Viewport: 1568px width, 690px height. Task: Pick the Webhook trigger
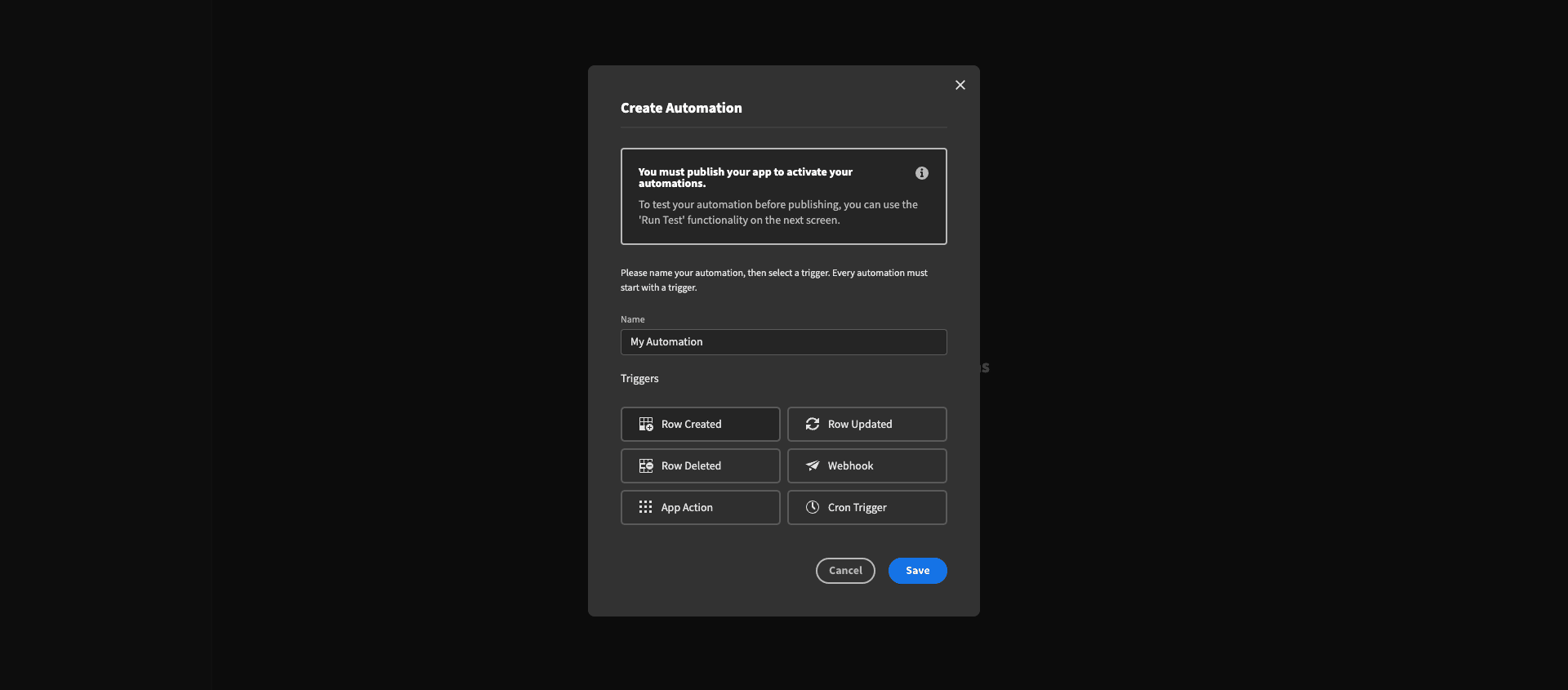pos(867,465)
